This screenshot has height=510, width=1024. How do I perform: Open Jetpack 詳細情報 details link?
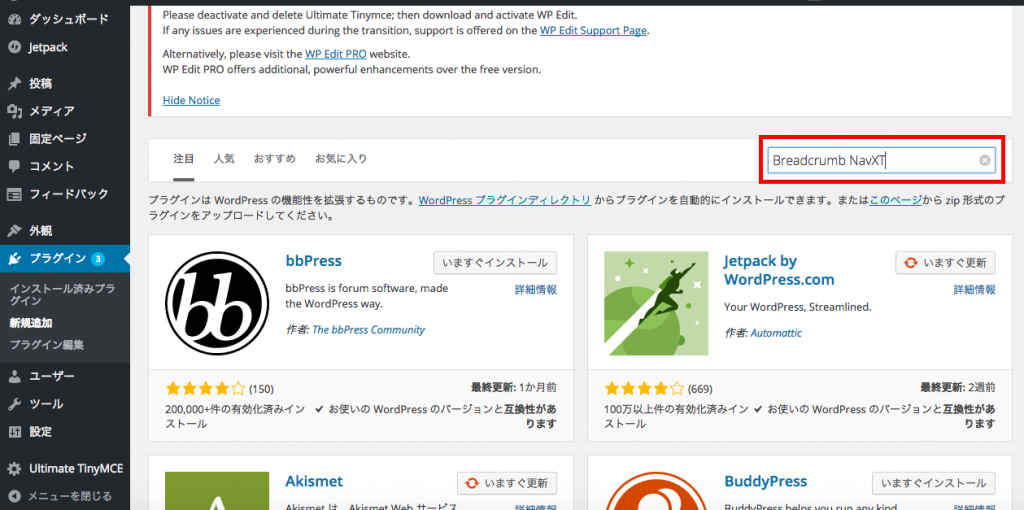[x=974, y=290]
